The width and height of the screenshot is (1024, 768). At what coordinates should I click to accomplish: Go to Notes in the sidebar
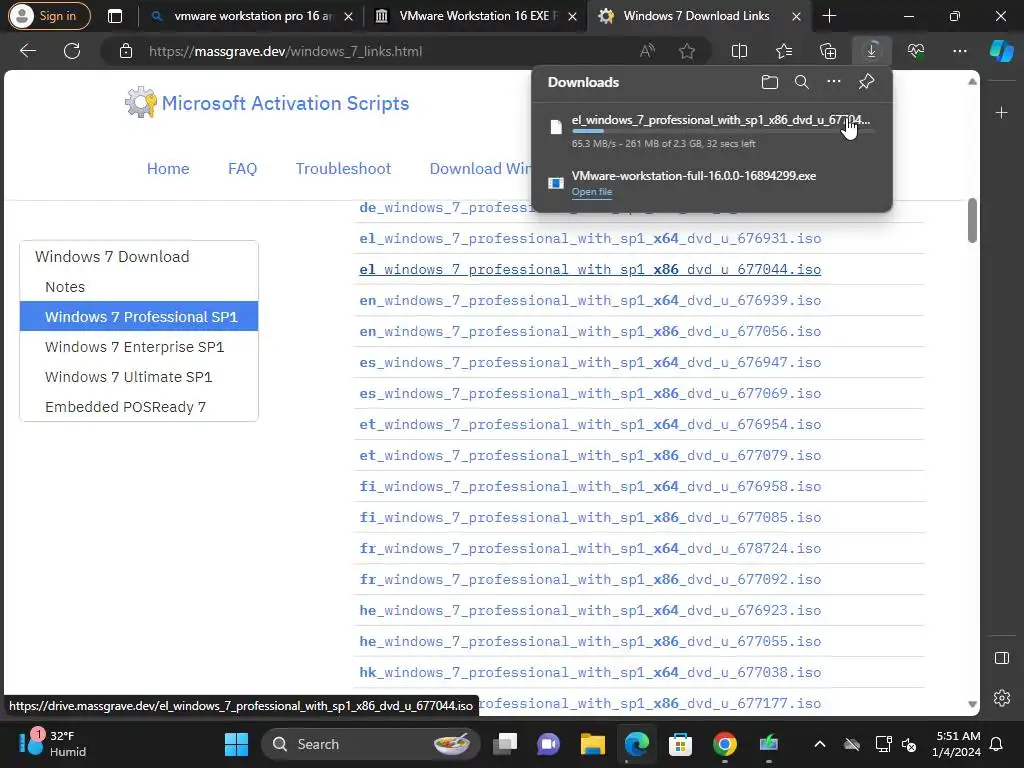click(x=65, y=287)
